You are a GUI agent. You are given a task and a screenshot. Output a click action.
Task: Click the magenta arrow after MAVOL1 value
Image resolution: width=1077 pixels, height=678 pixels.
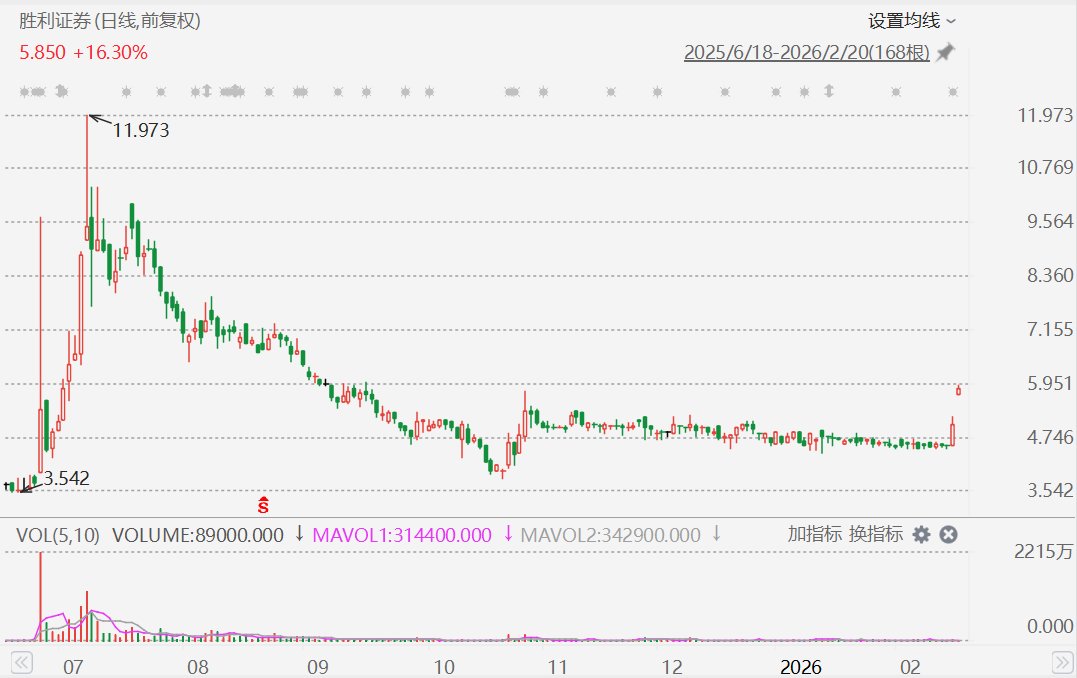pos(507,535)
